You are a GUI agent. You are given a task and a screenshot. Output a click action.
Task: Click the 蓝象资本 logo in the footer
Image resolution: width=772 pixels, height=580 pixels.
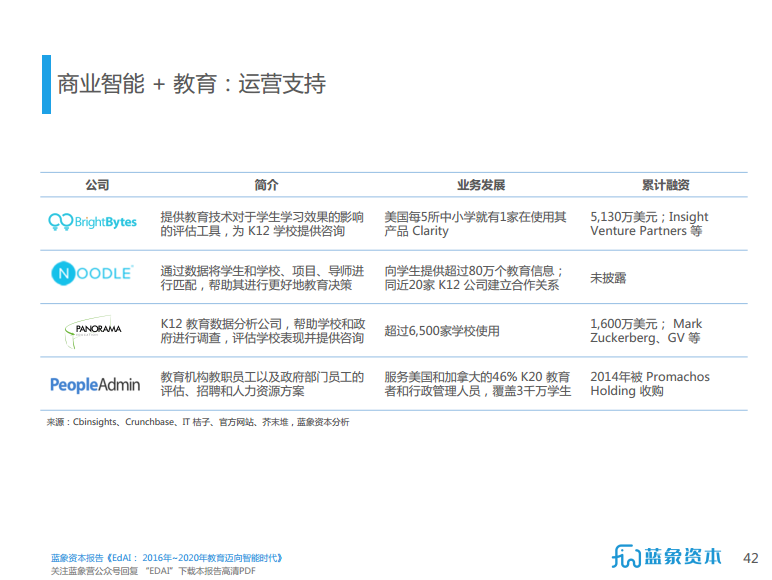point(666,556)
